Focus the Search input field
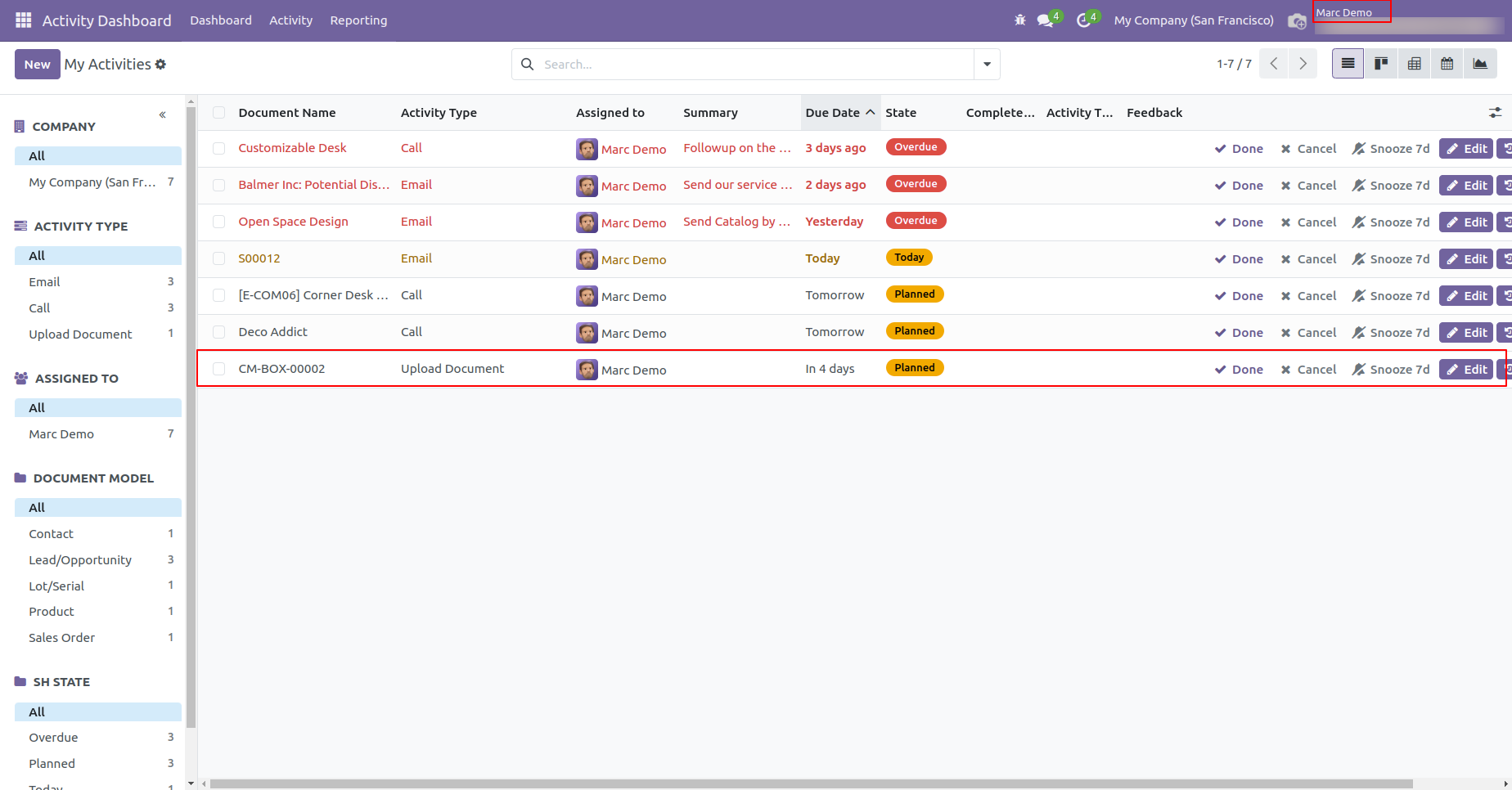1512x790 pixels. point(755,64)
